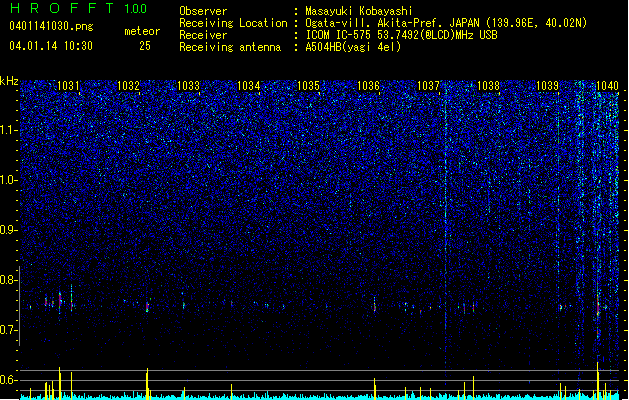Image resolution: width=629 pixels, height=400 pixels.
Task: Click the 0.9 kHz axis label
Action: coord(9,230)
